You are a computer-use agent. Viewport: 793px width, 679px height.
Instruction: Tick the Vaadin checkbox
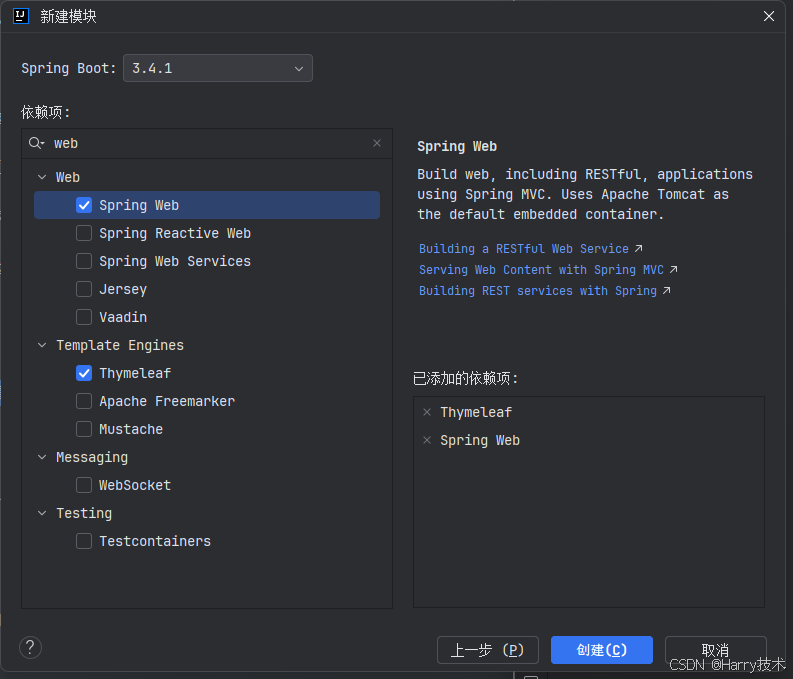84,317
